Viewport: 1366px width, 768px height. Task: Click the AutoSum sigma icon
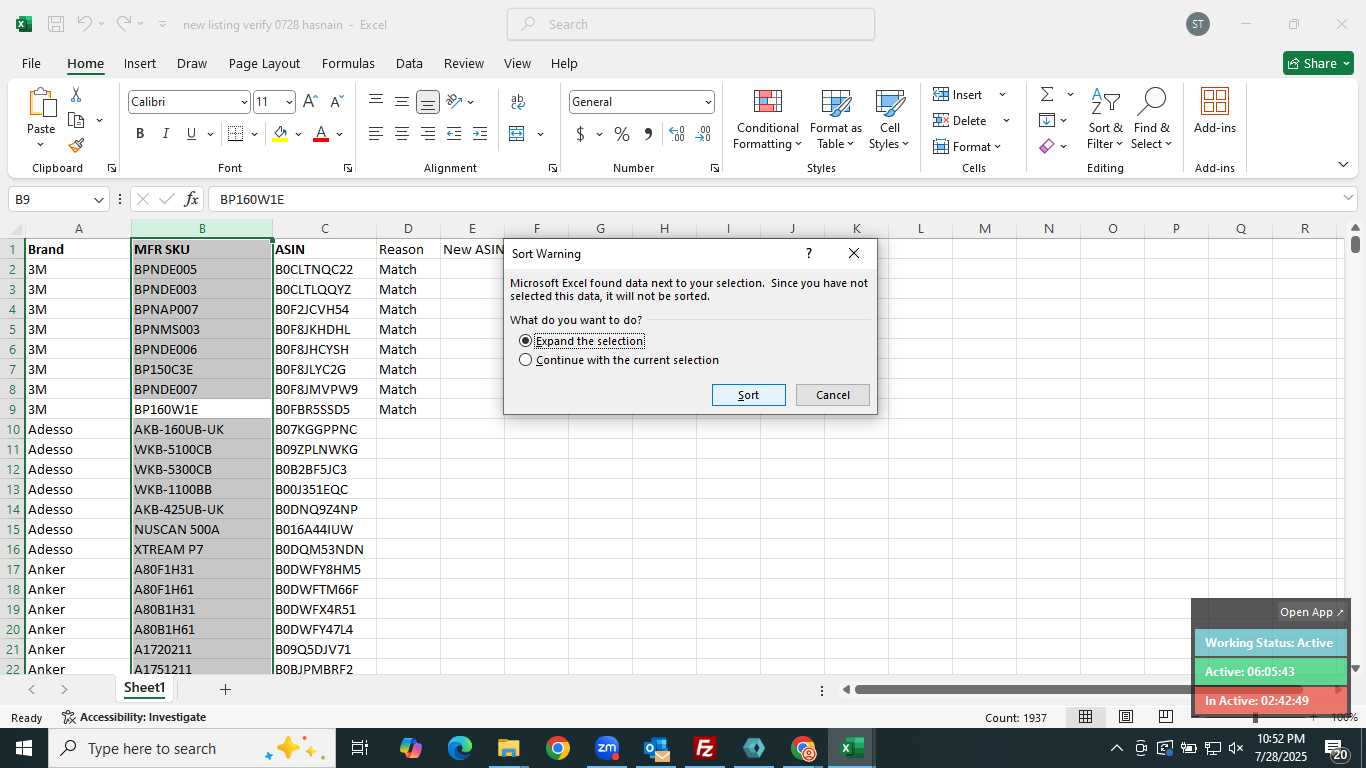(1047, 95)
